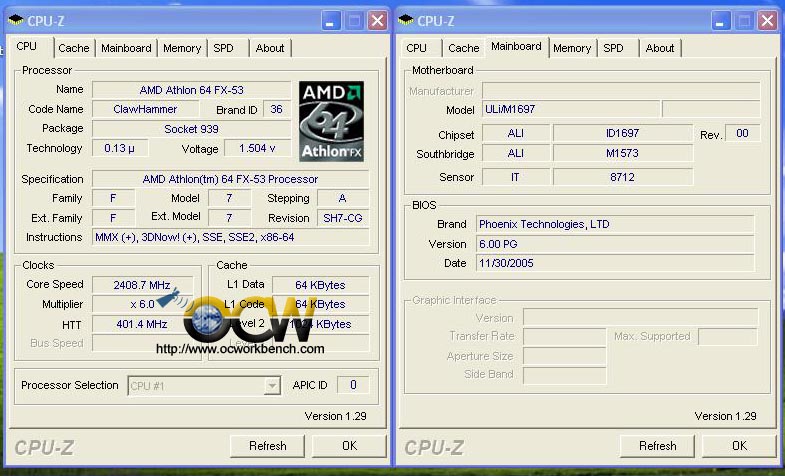Click the Name field AMD Athlon 64 FX-53

(191, 90)
